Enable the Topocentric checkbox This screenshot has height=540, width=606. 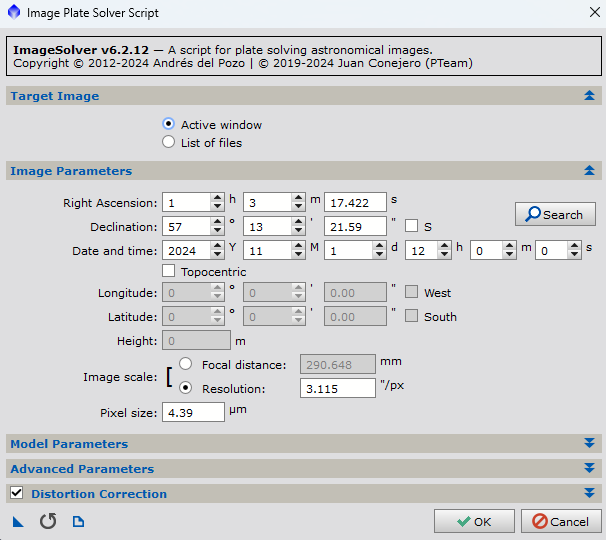169,271
